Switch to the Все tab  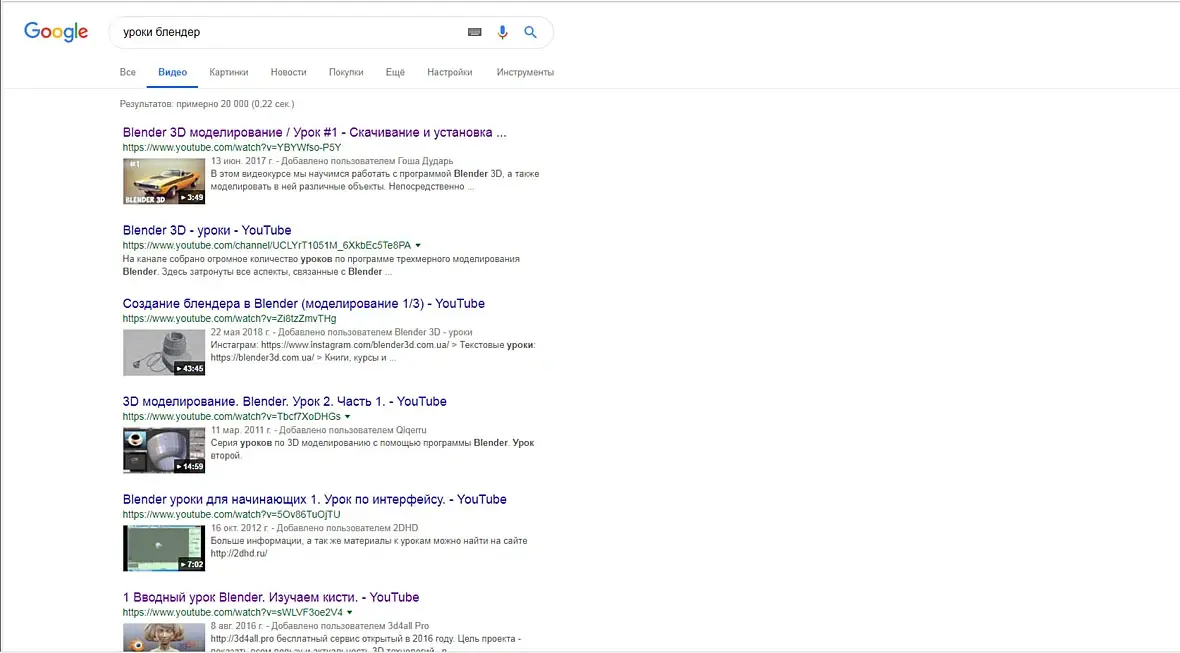[128, 72]
